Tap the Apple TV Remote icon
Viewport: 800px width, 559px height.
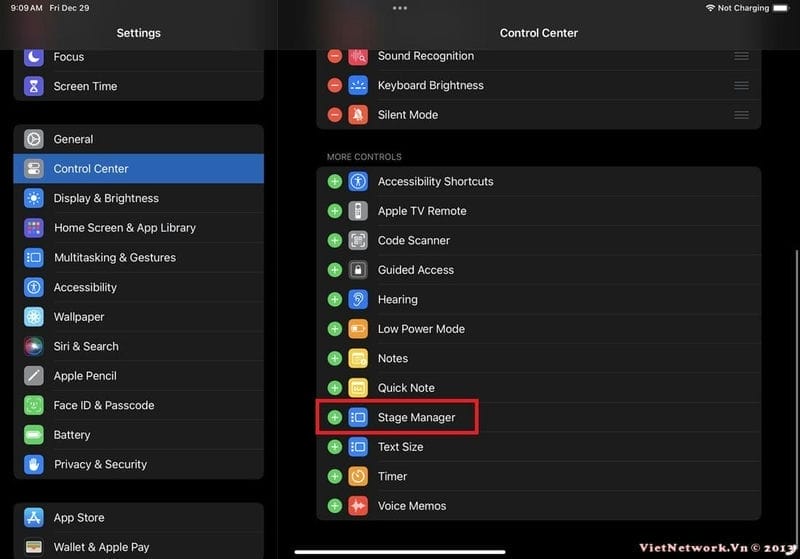pyautogui.click(x=358, y=211)
